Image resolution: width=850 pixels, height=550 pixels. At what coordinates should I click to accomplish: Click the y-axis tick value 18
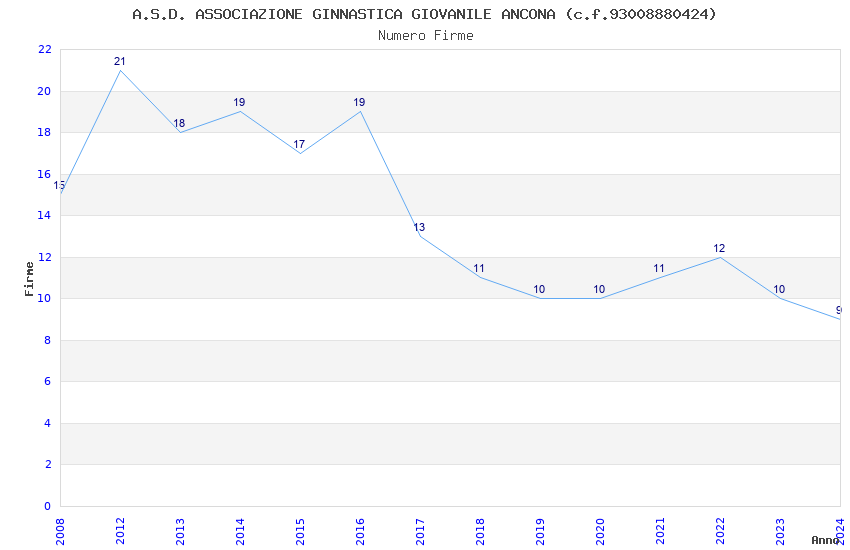44,132
